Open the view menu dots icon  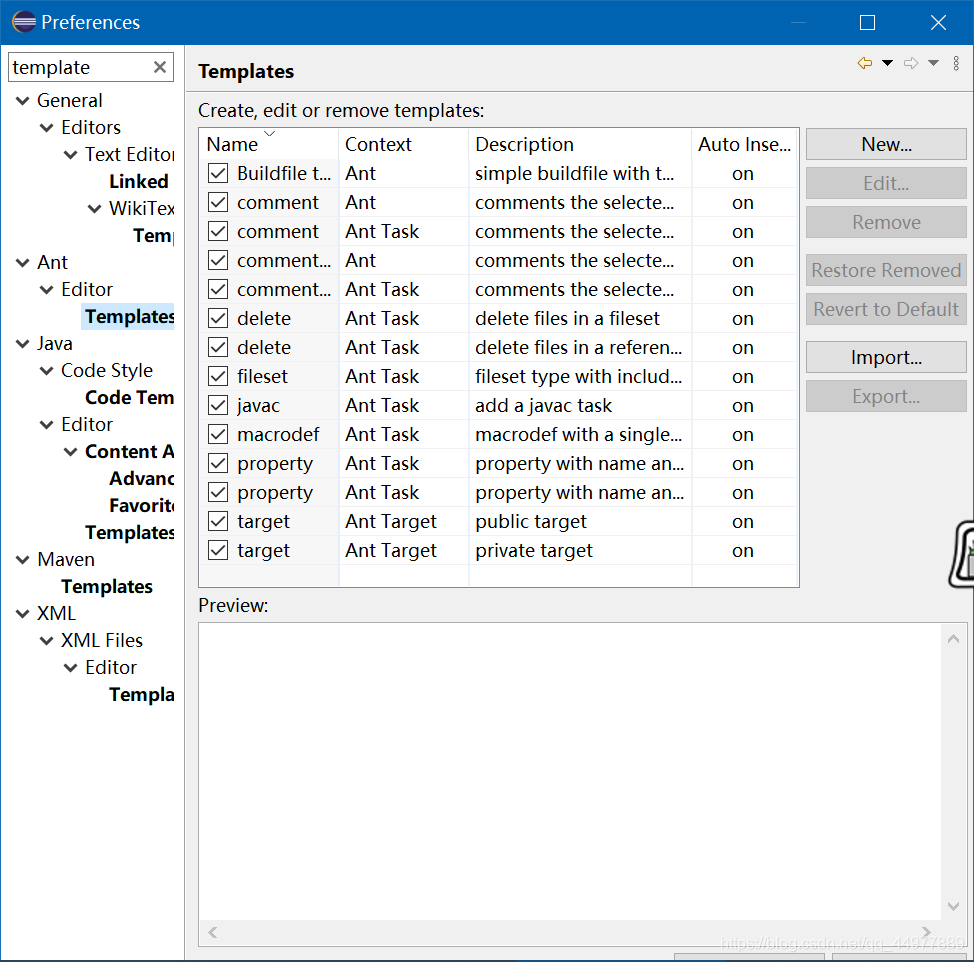tap(956, 63)
